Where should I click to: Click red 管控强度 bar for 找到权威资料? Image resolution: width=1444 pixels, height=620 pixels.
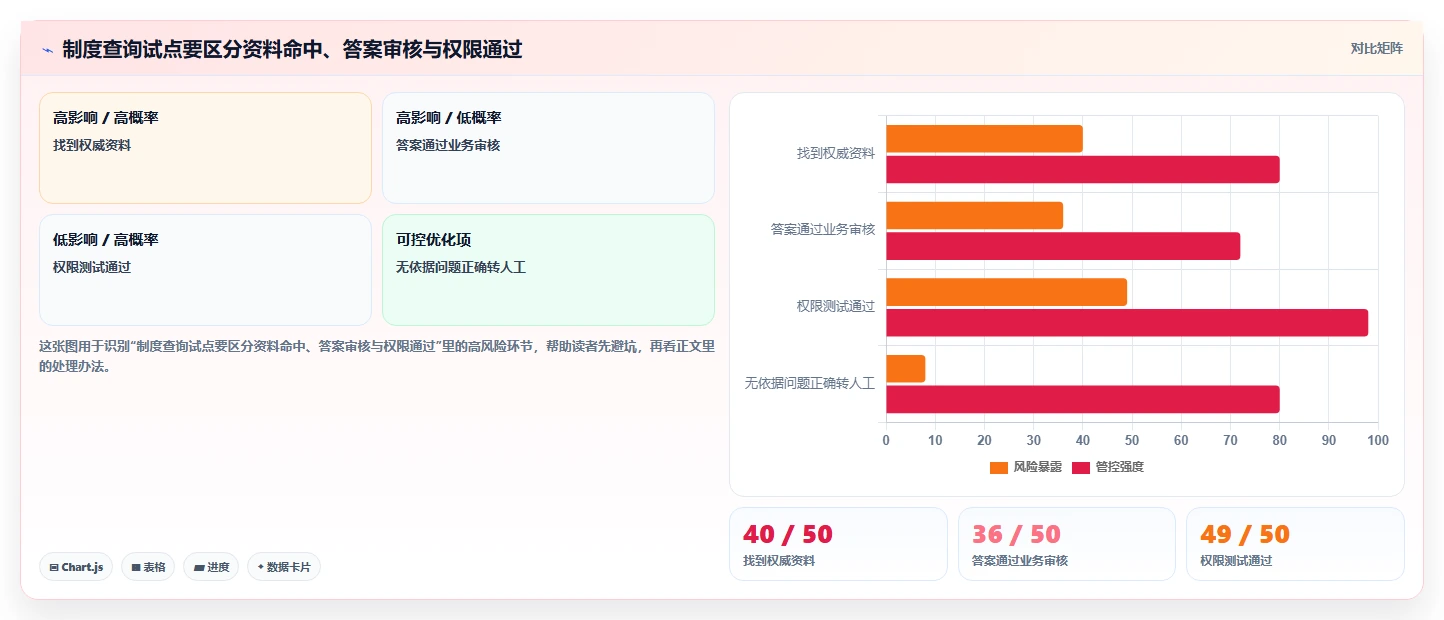1083,170
